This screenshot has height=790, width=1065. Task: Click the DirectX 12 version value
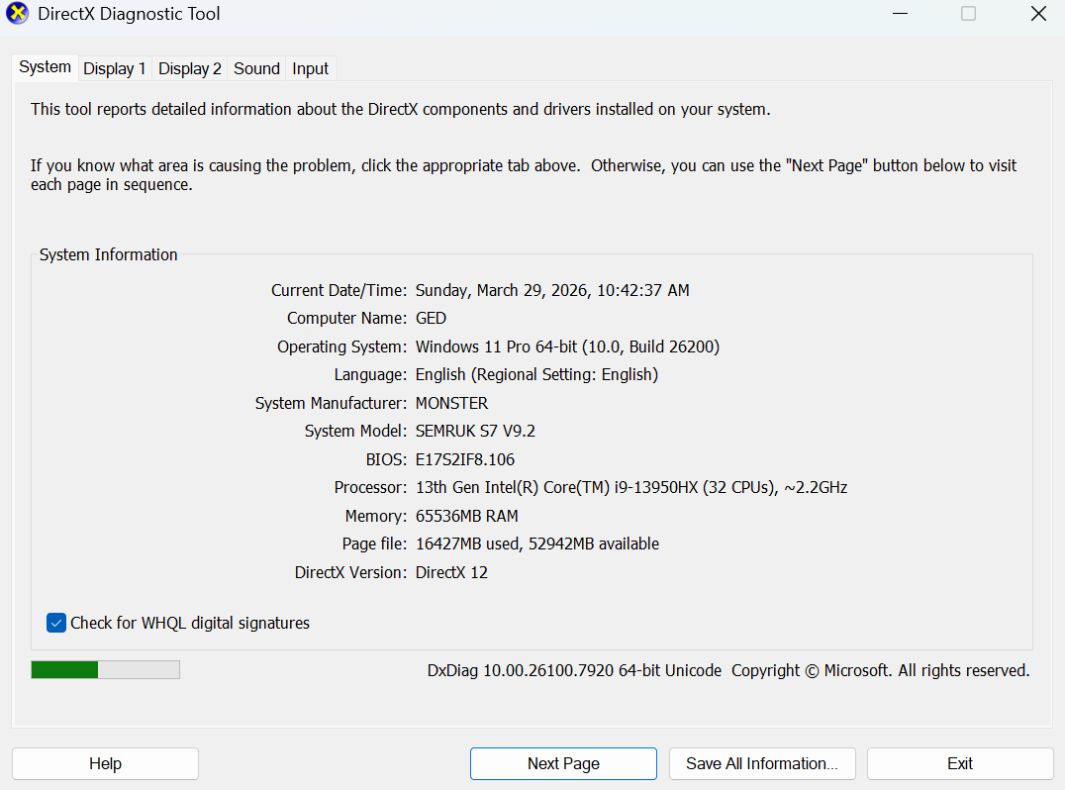click(x=451, y=573)
